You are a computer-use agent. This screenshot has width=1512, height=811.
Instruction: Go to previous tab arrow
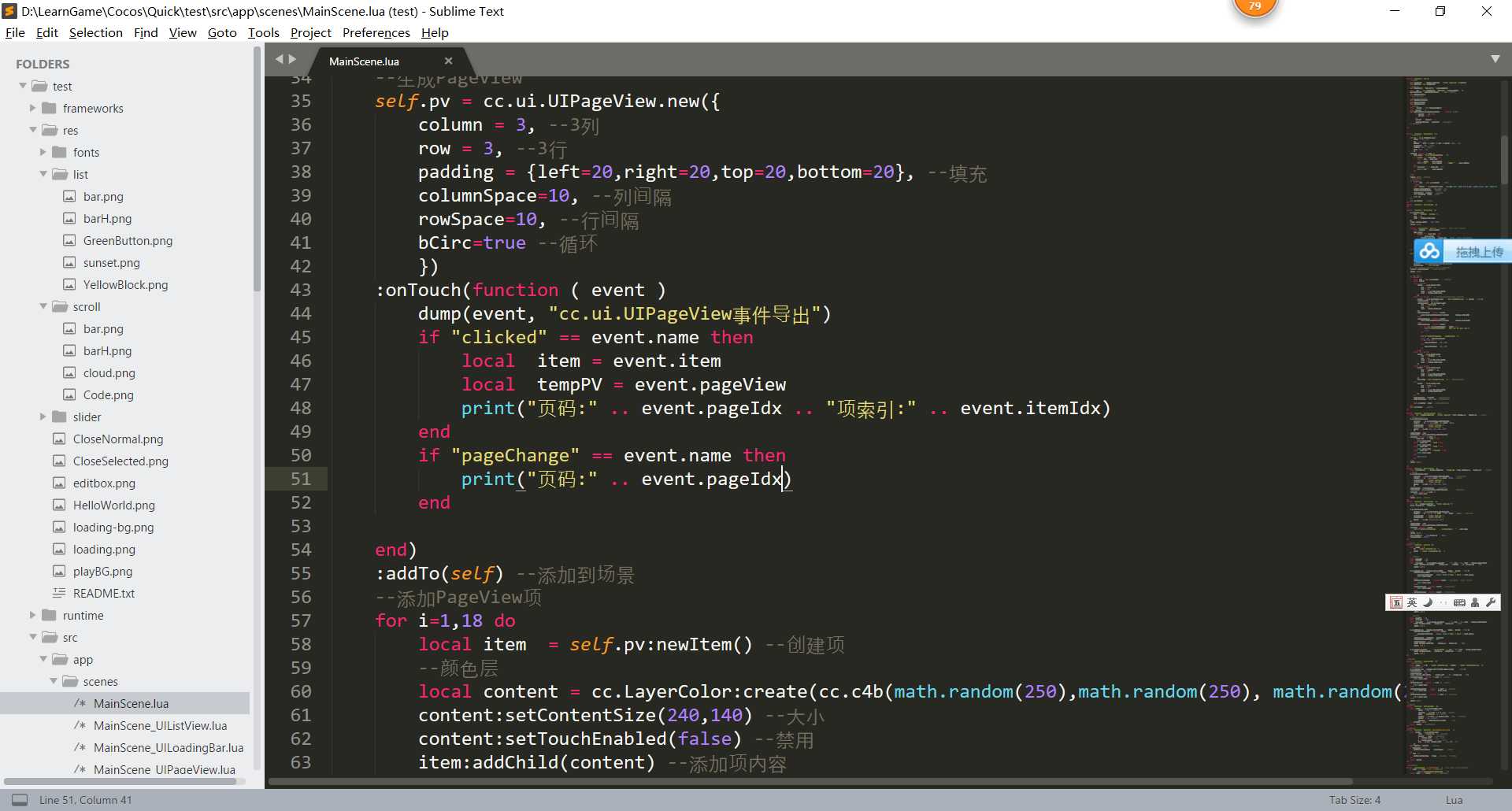[x=279, y=59]
